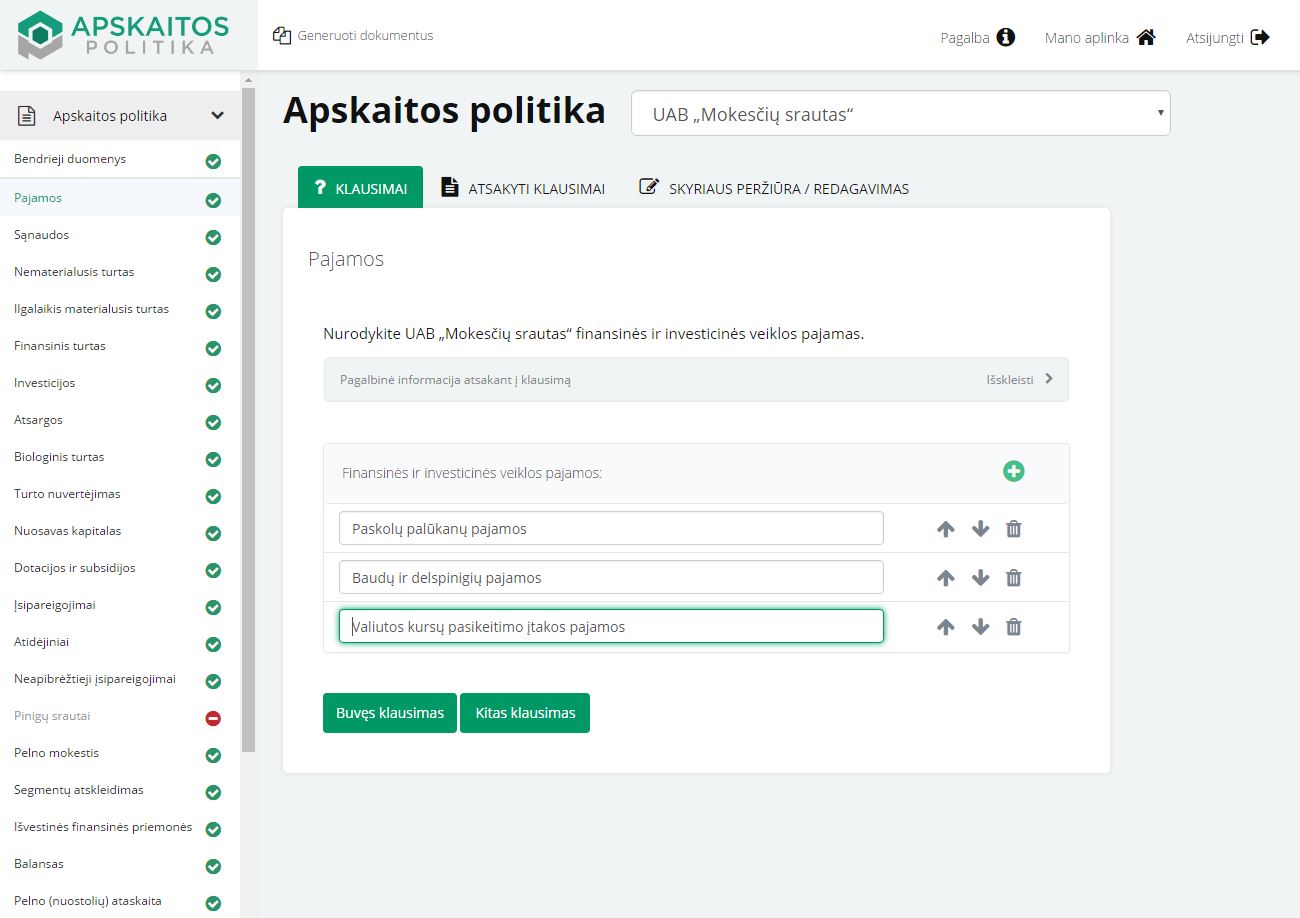Click the Paskolų palūkanų pajamos input field

(611, 528)
